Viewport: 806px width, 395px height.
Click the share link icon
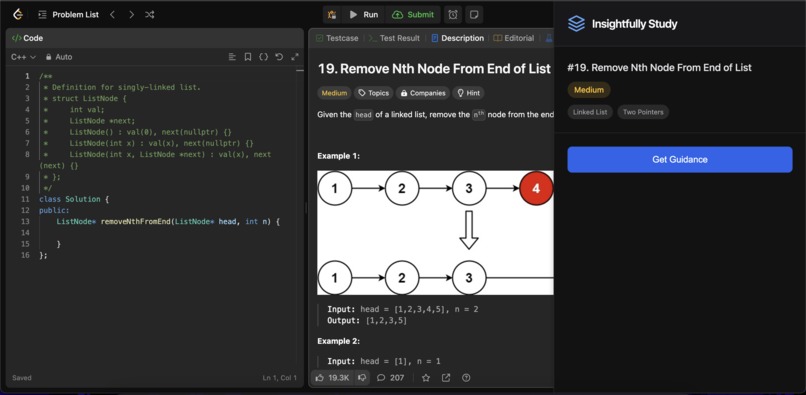[446, 378]
